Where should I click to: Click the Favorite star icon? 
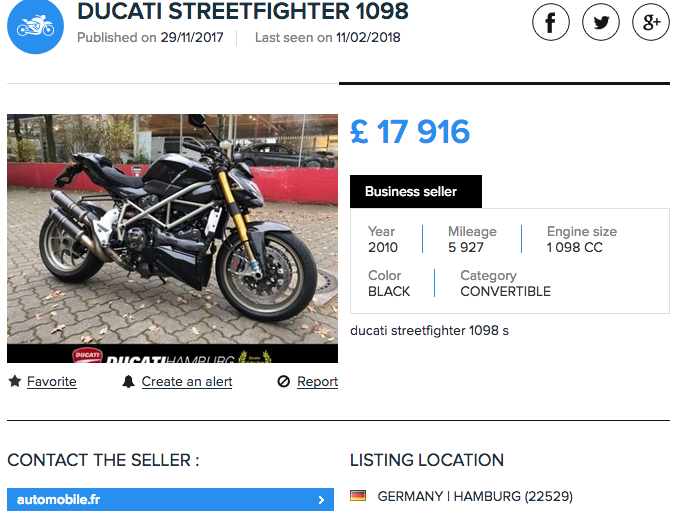click(x=15, y=381)
